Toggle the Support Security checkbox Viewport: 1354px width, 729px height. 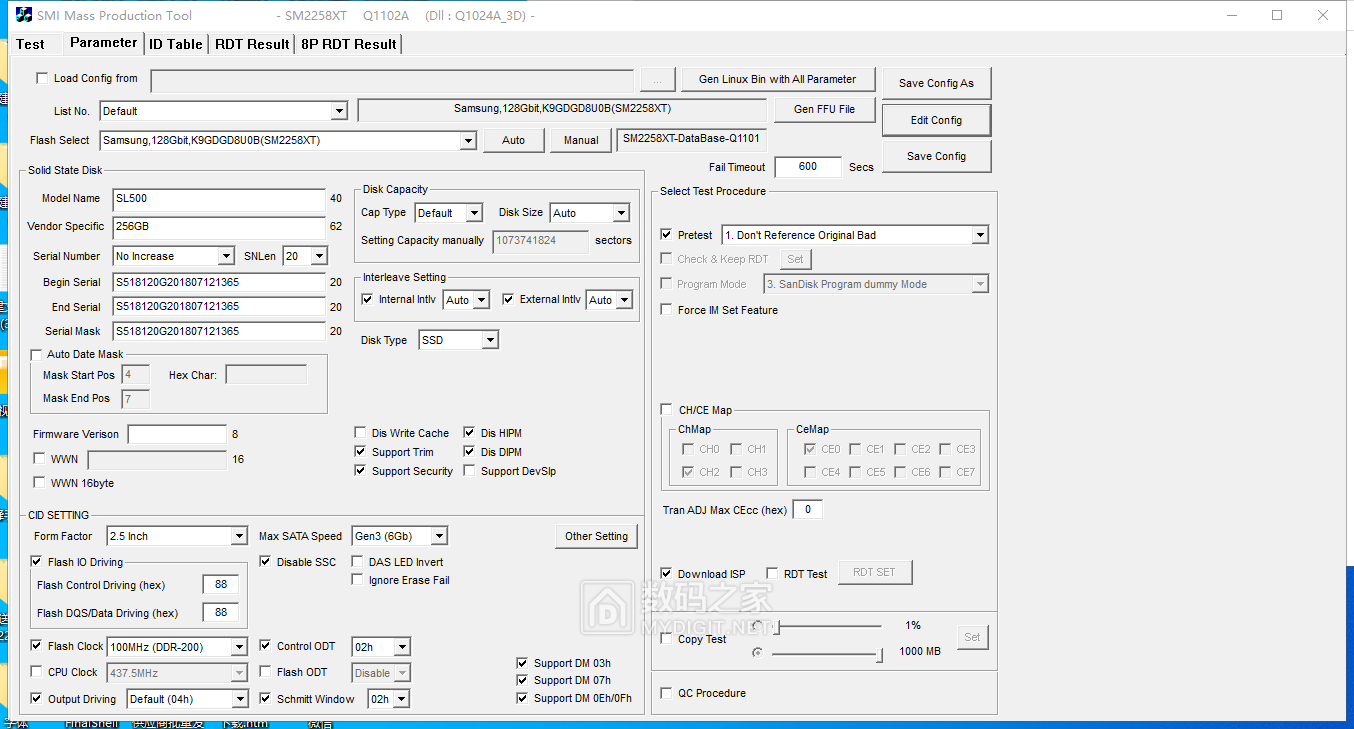(361, 471)
